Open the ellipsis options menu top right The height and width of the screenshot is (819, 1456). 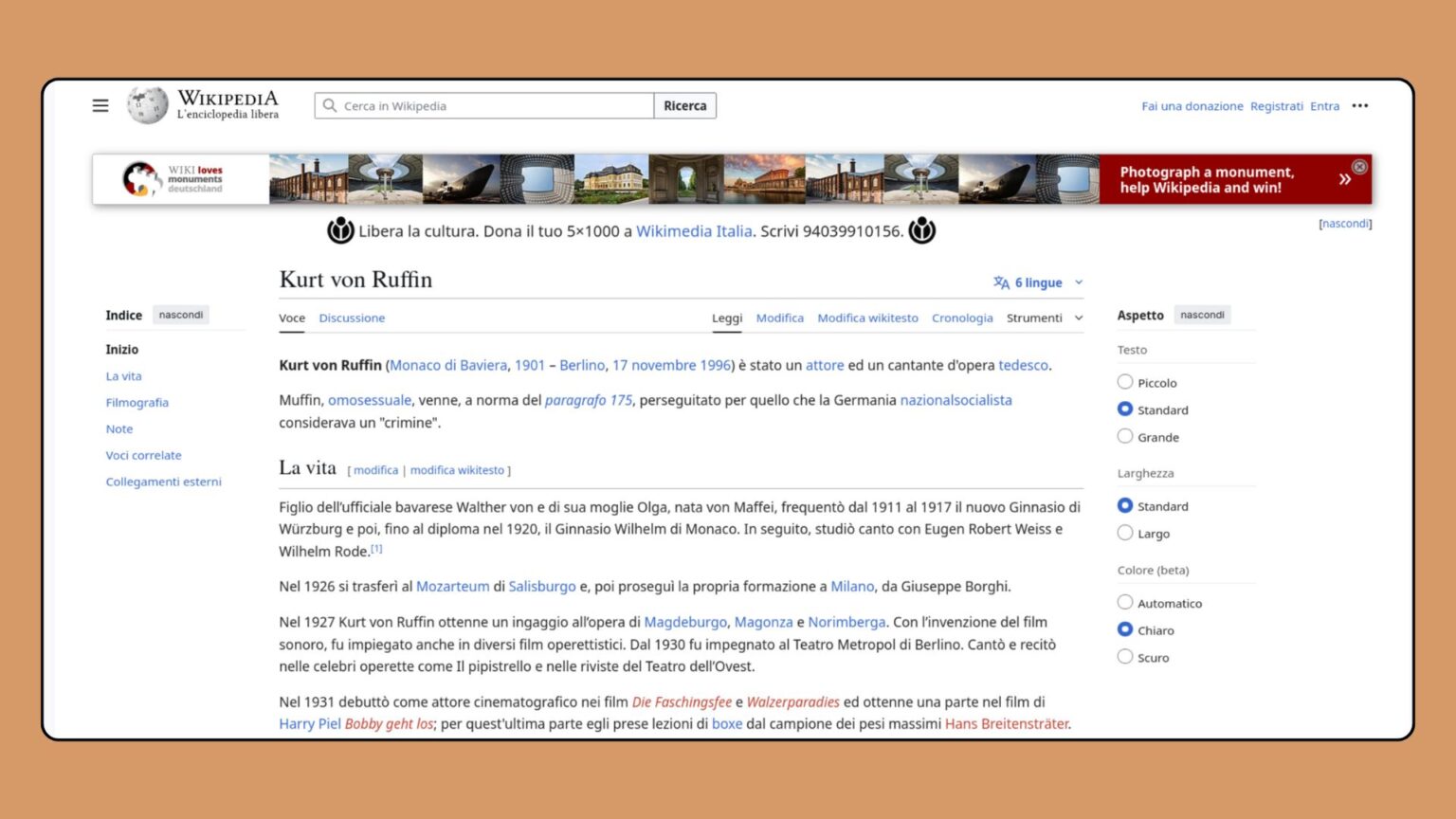coord(1359,105)
